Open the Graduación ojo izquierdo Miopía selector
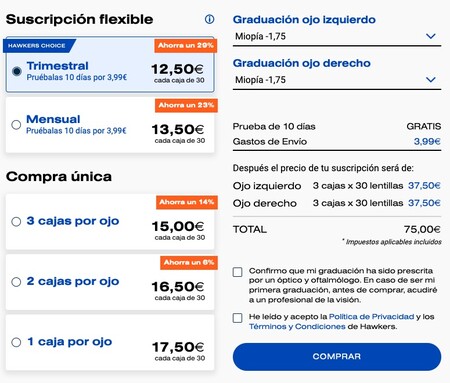This screenshot has width=450, height=383. (x=337, y=36)
